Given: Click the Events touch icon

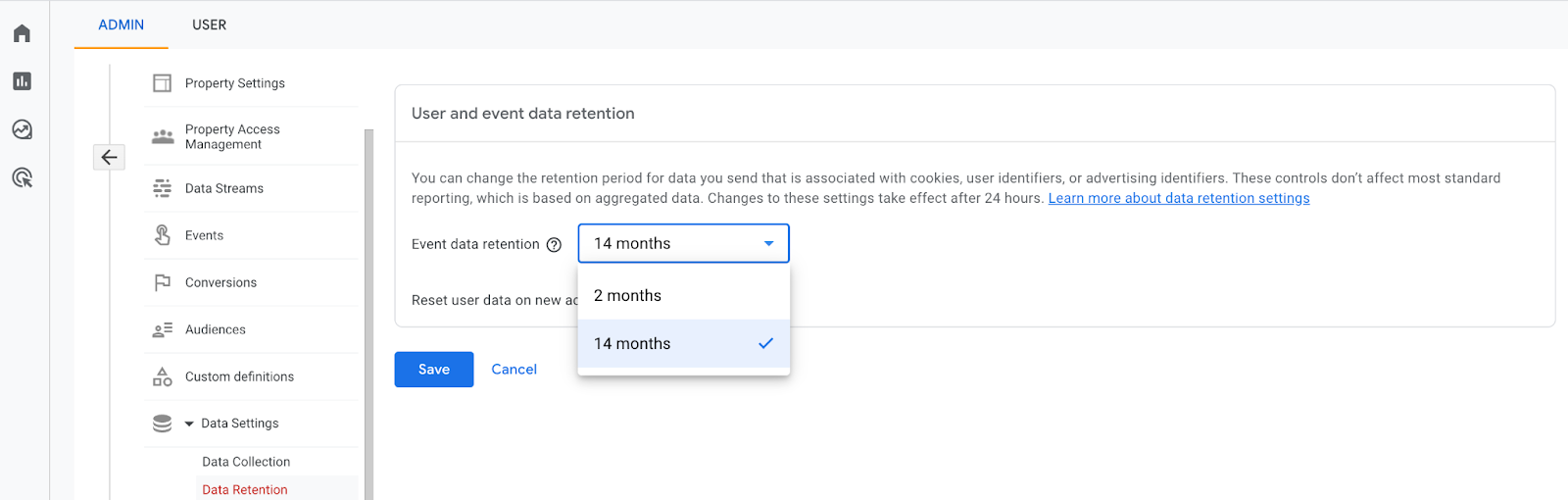Looking at the screenshot, I should click(163, 235).
